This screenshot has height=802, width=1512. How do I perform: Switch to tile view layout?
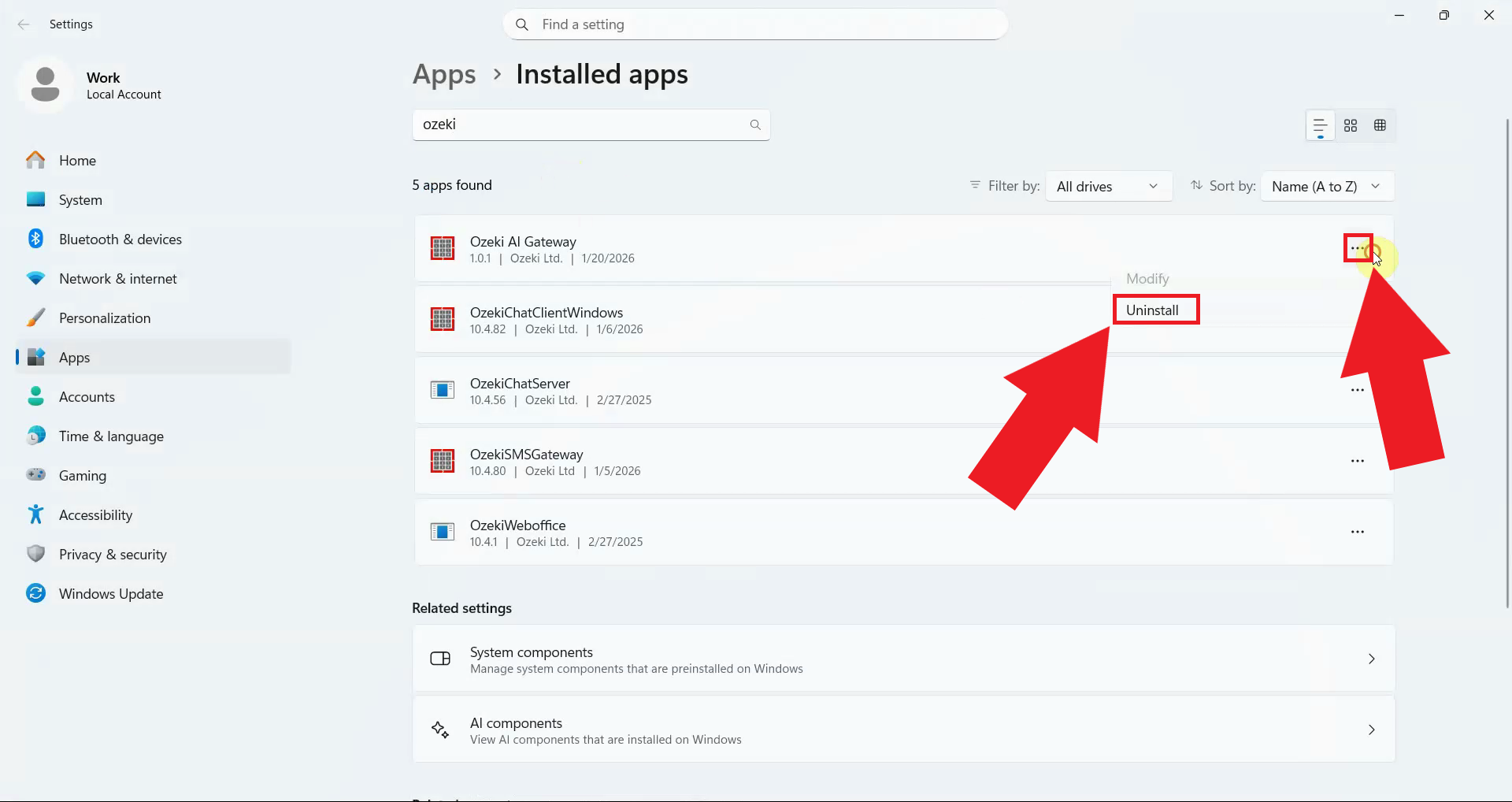[1350, 125]
